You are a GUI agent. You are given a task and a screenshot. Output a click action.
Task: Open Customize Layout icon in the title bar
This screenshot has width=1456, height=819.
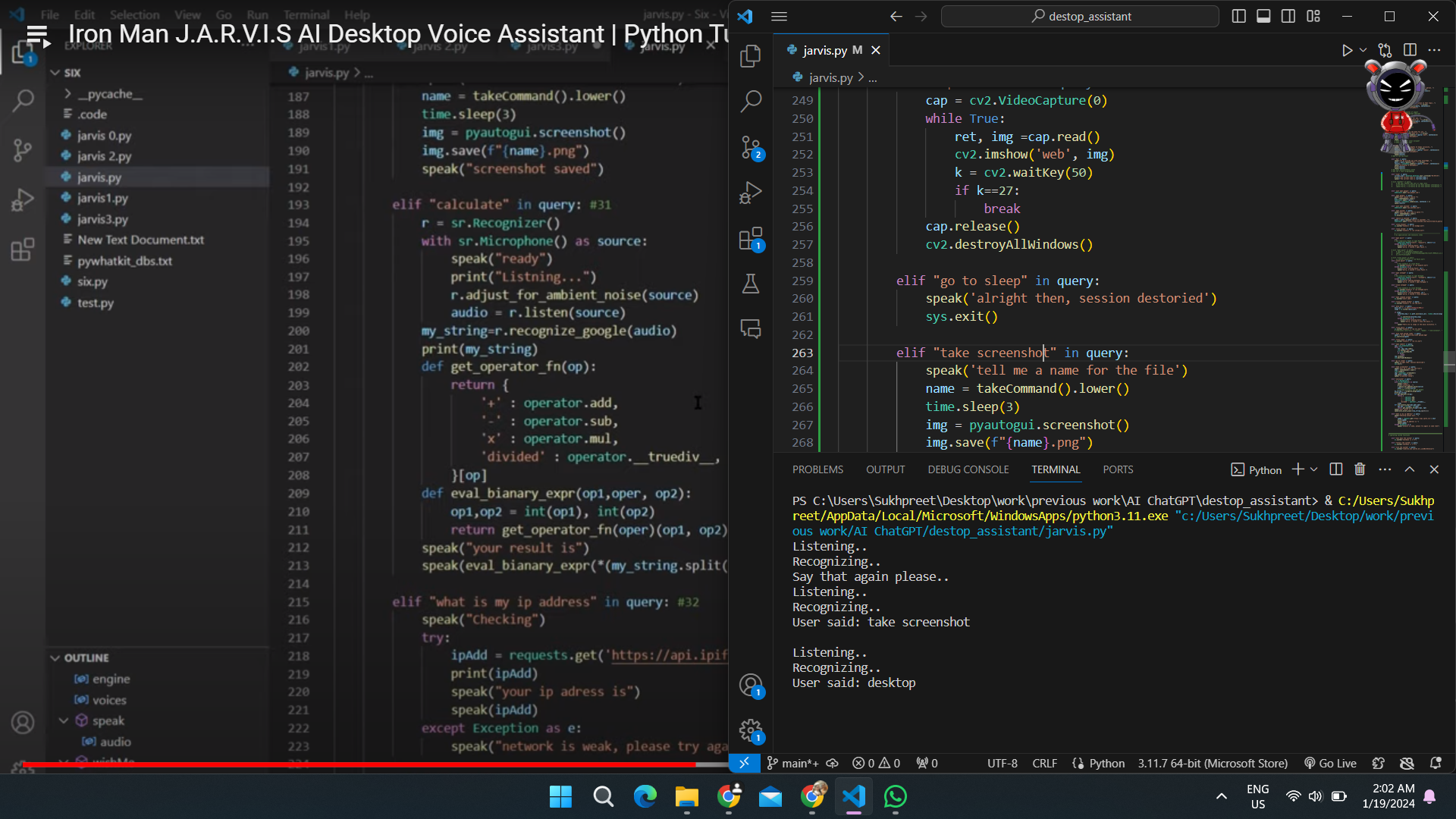pyautogui.click(x=1313, y=16)
